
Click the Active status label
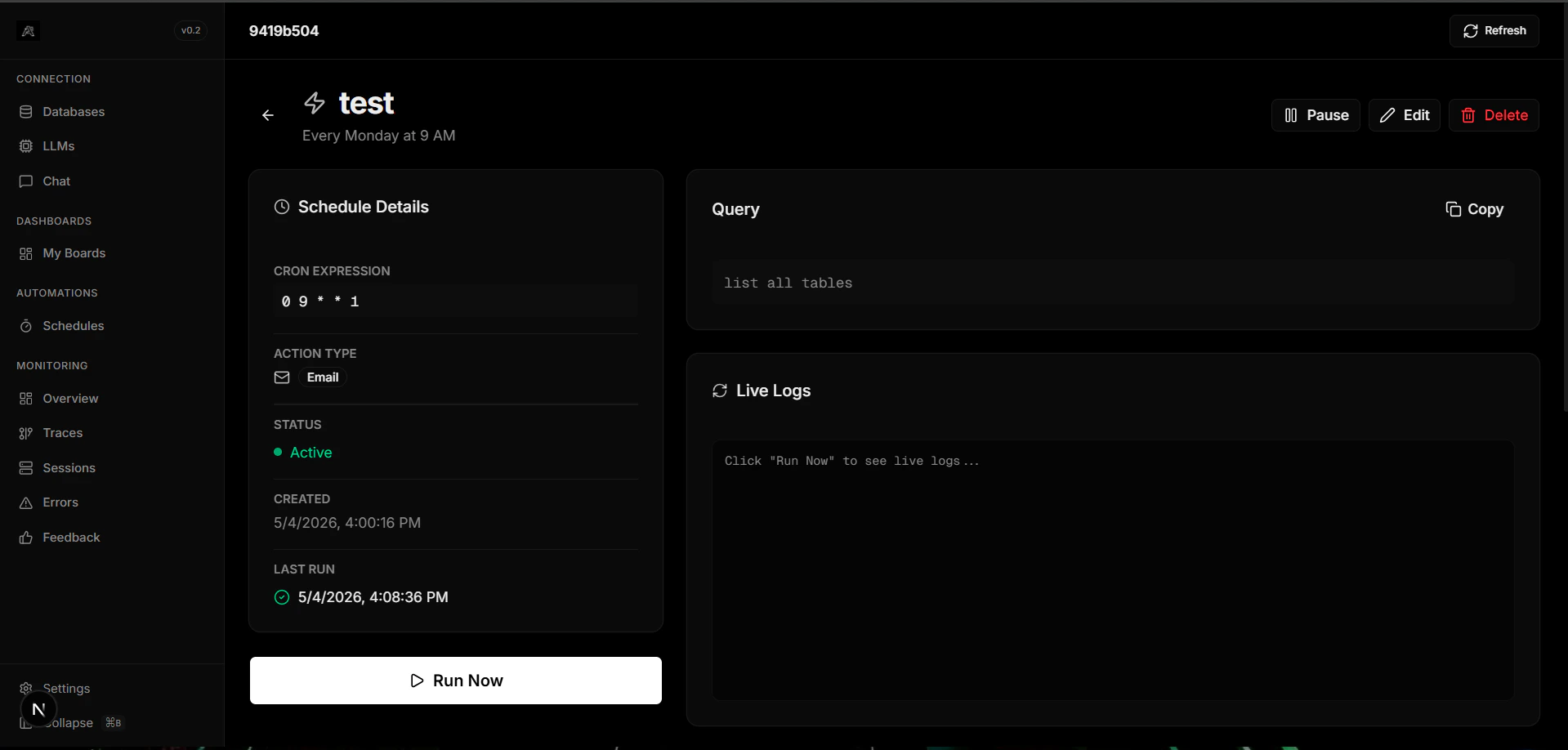[311, 453]
